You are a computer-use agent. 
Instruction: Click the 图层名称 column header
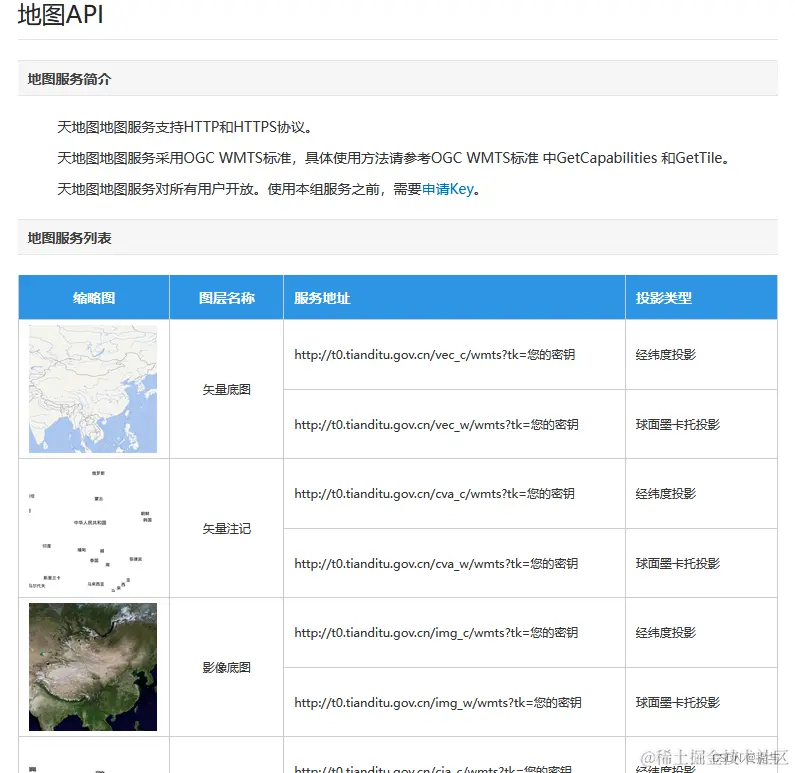coord(227,298)
